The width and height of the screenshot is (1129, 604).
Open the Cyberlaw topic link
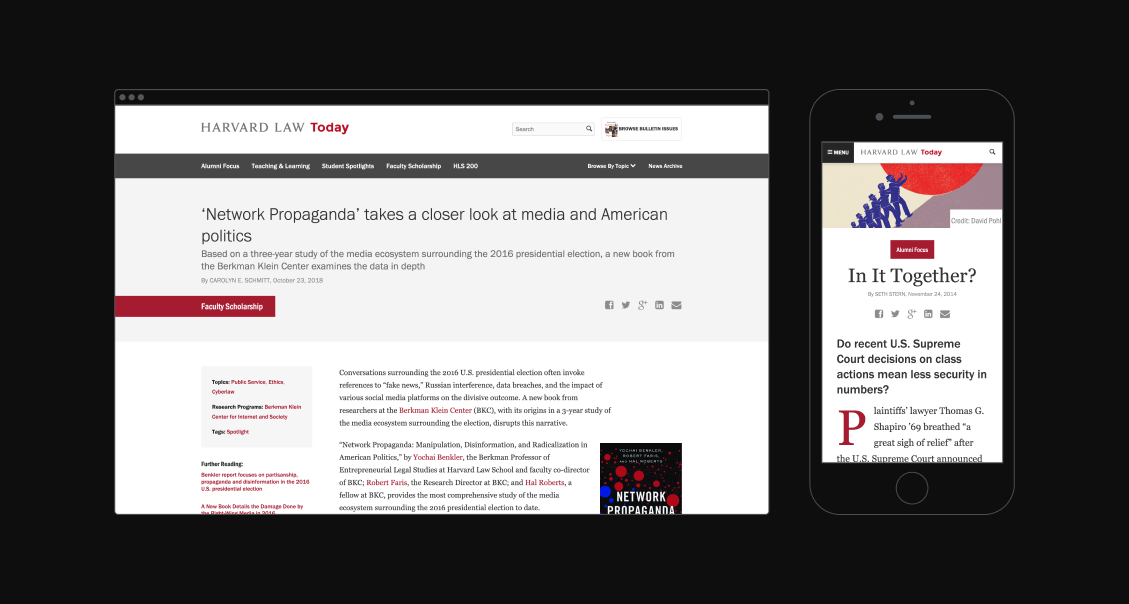pos(223,392)
